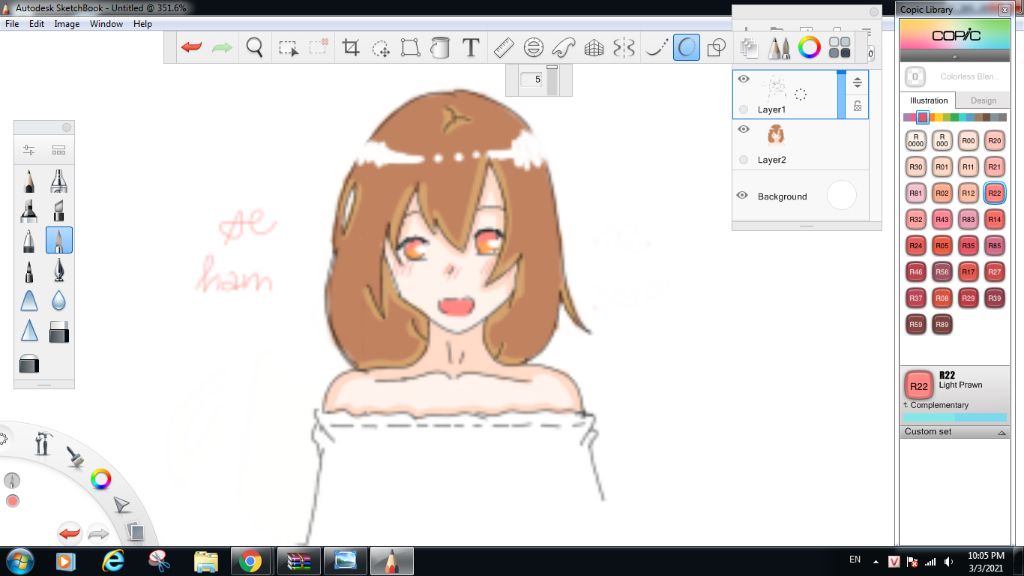Viewport: 1024px width, 576px height.
Task: Select the Text tool
Action: 470,47
